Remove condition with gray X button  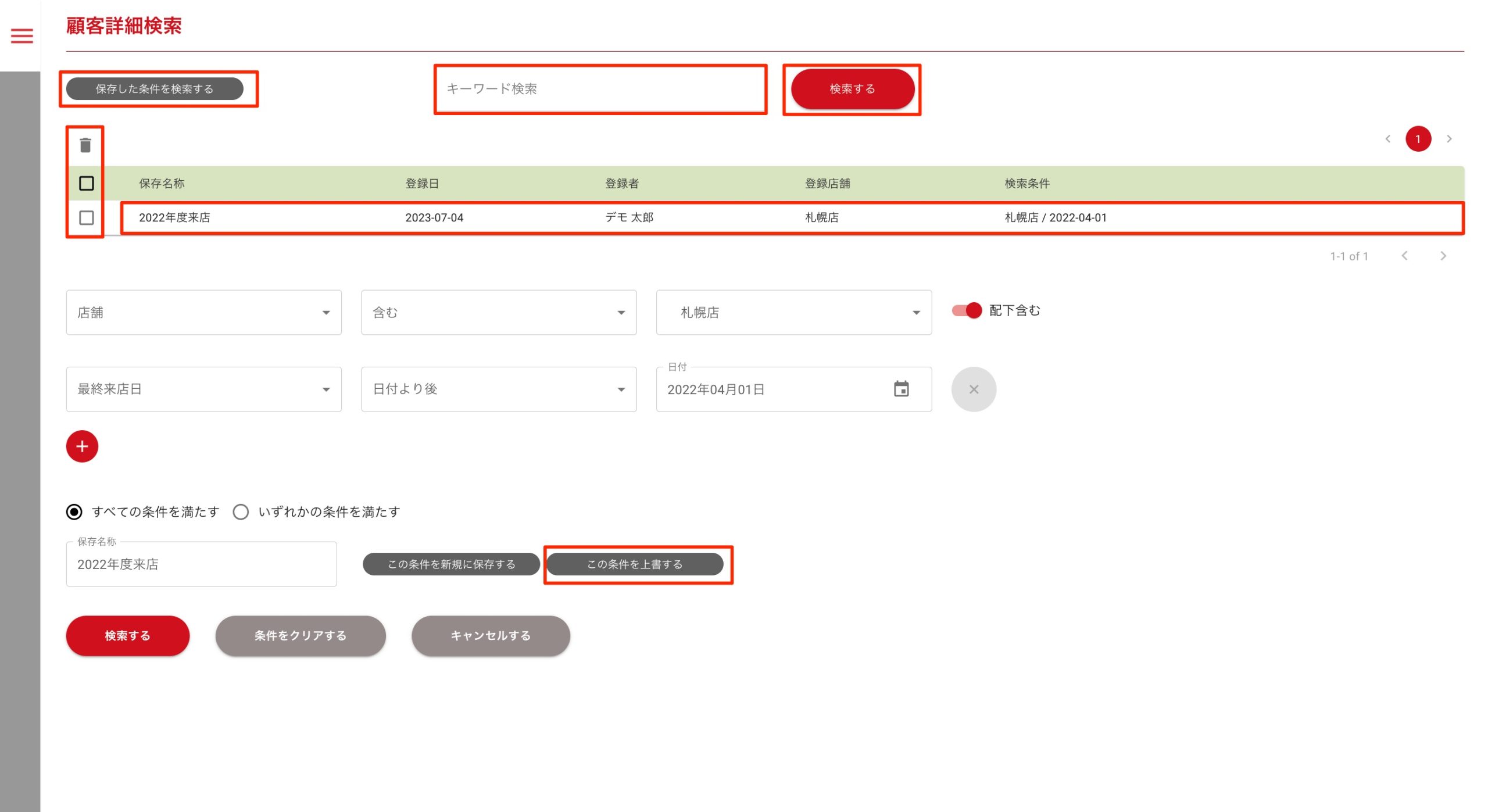tap(974, 389)
